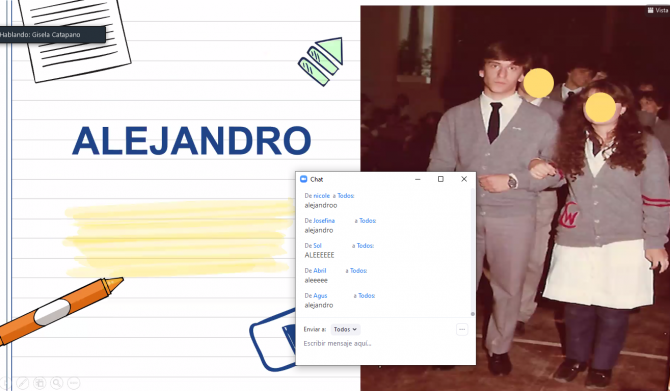Select sender name Sol in chat
Viewport: 670px width, 391px height.
click(317, 246)
